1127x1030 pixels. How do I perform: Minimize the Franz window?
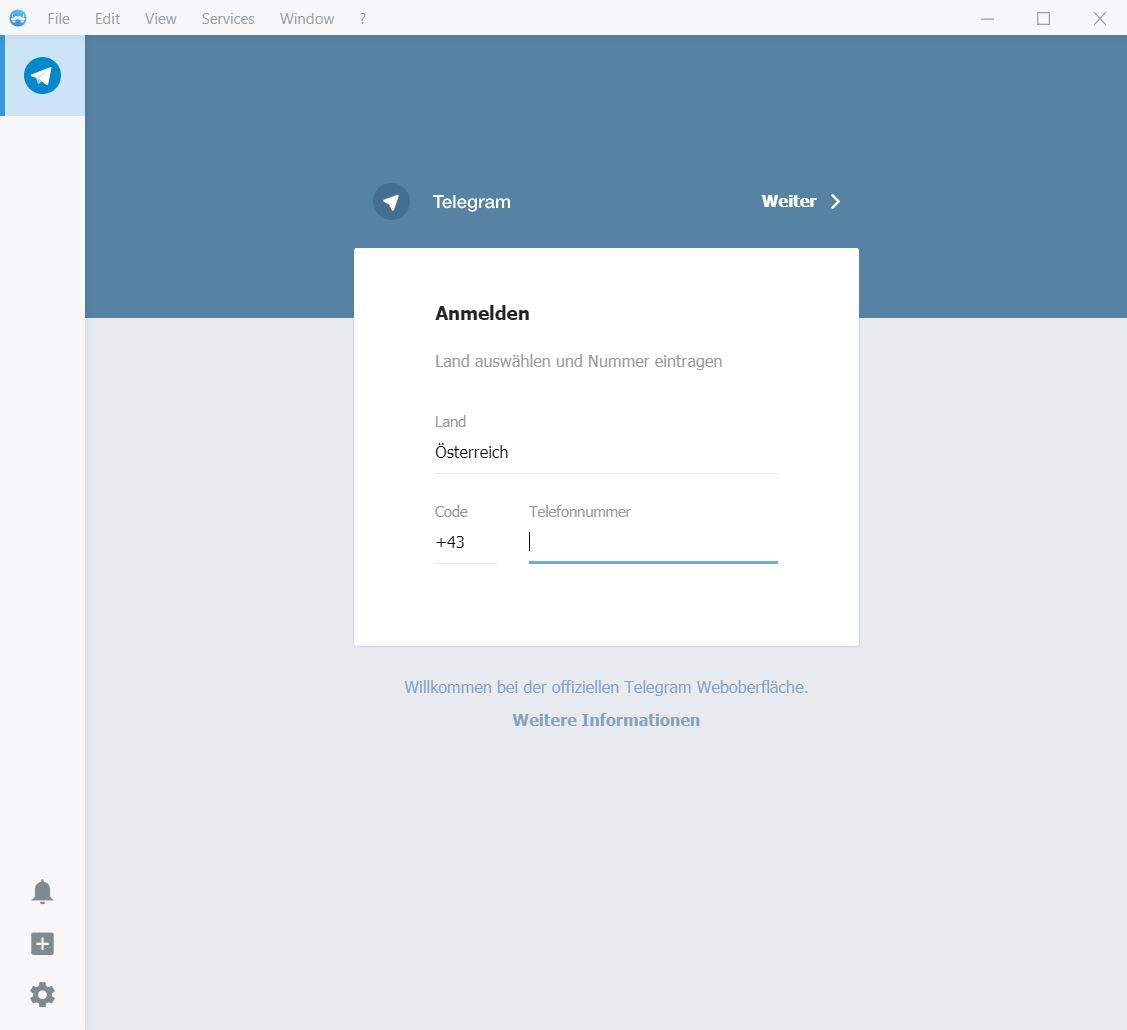click(x=988, y=19)
